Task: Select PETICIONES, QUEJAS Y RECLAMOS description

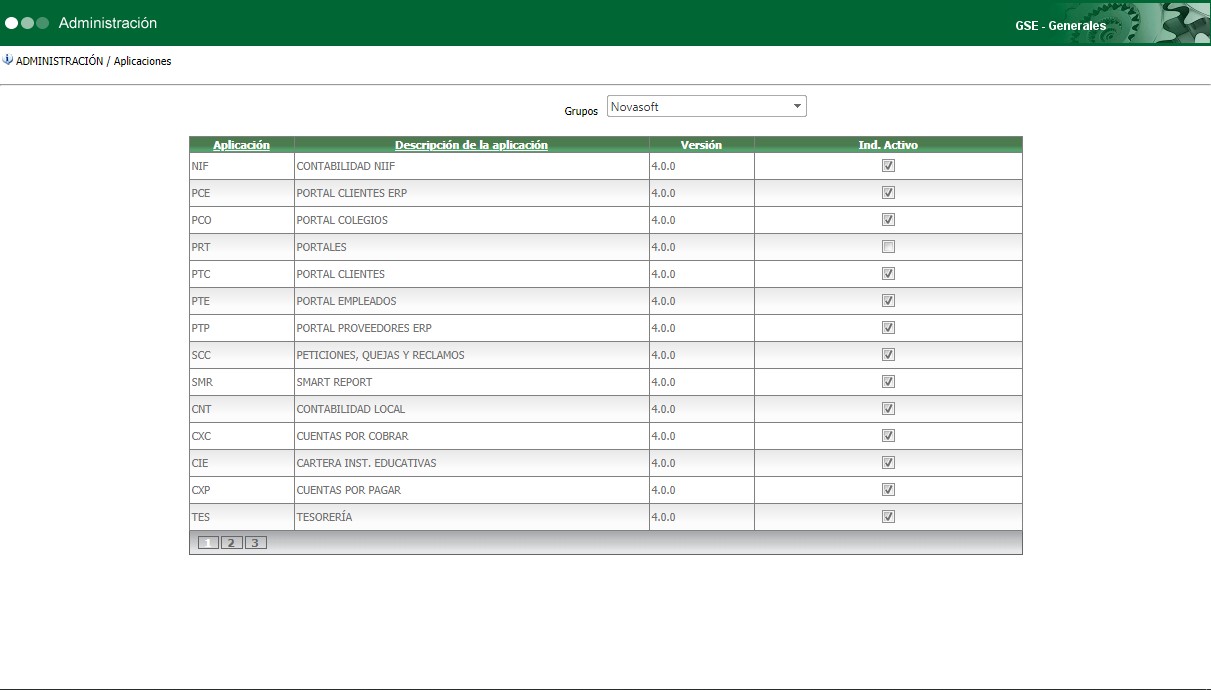Action: 381,355
